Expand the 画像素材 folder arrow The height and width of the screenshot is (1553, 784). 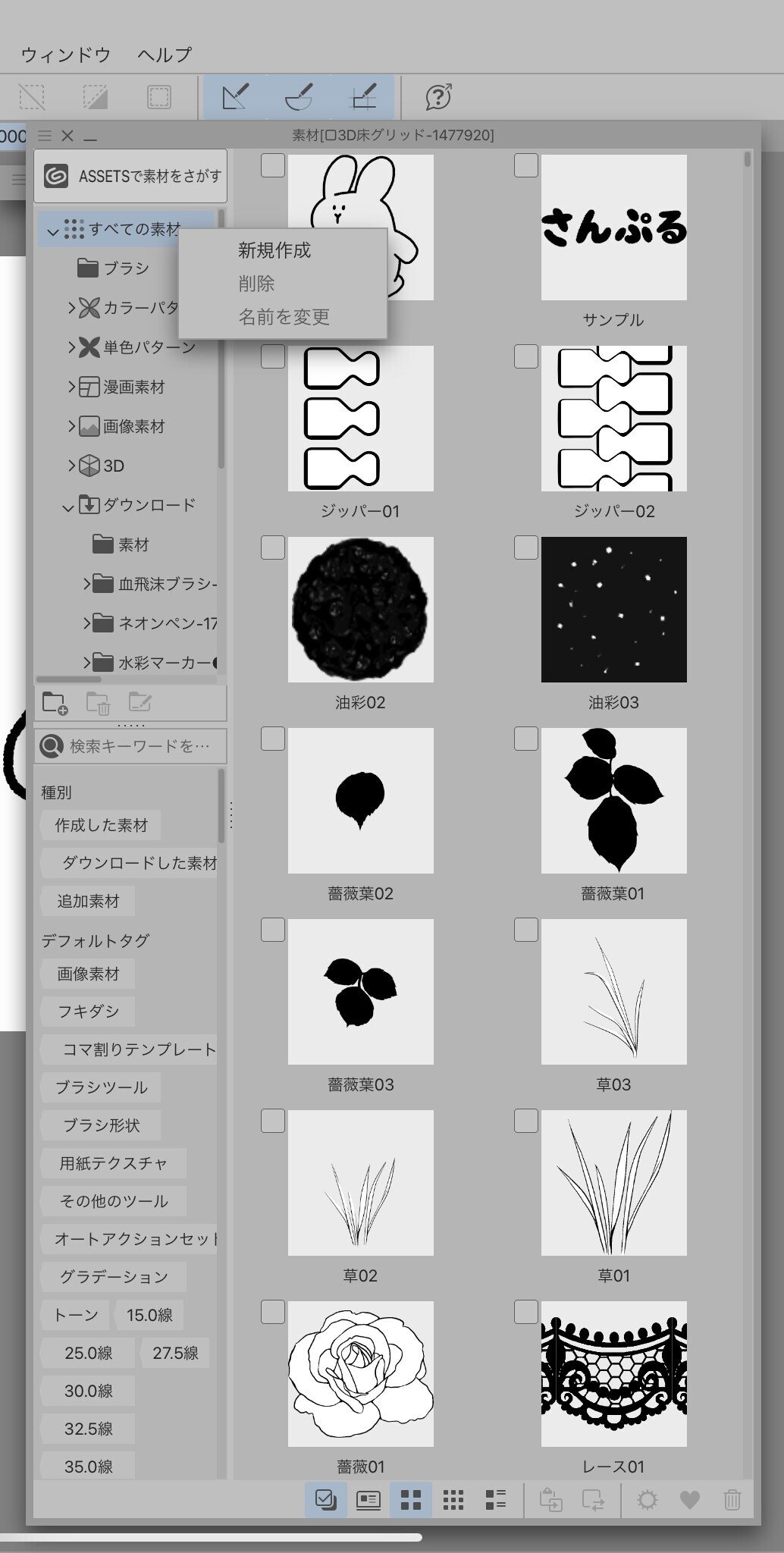[71, 425]
